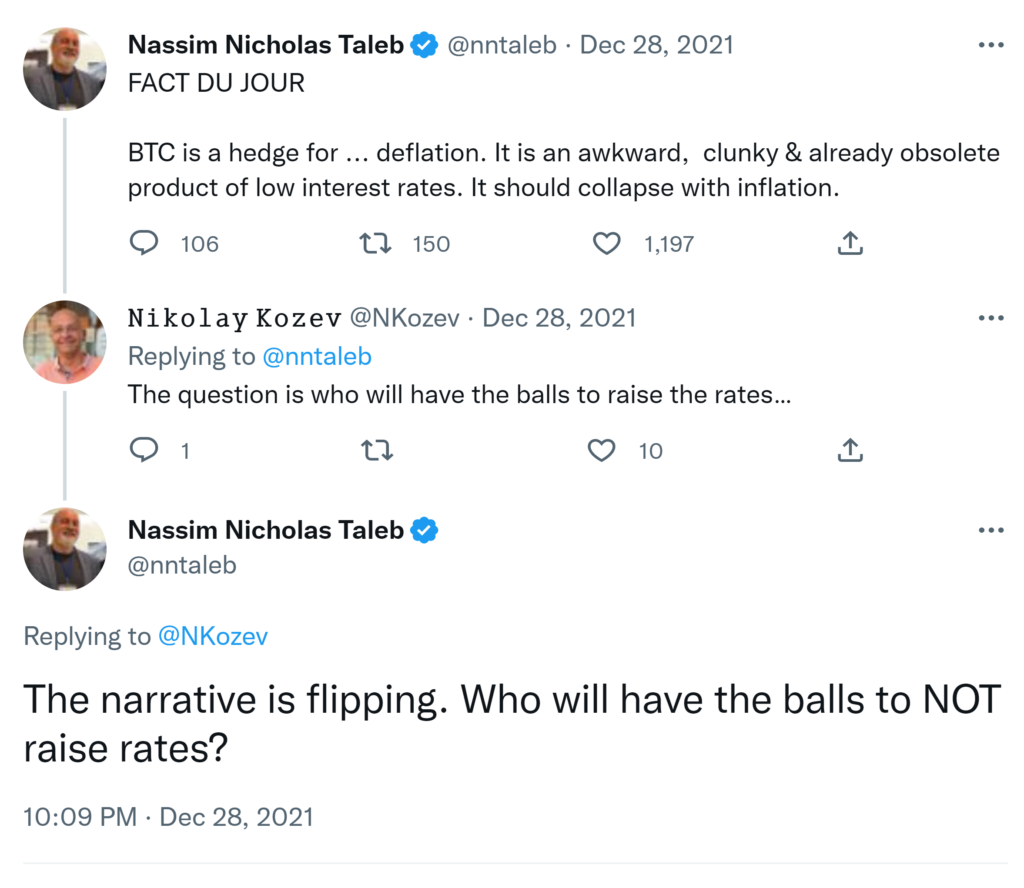Click Nassim Nicholas Taleb name in top tweet
This screenshot has width=1024, height=888.
coord(266,45)
